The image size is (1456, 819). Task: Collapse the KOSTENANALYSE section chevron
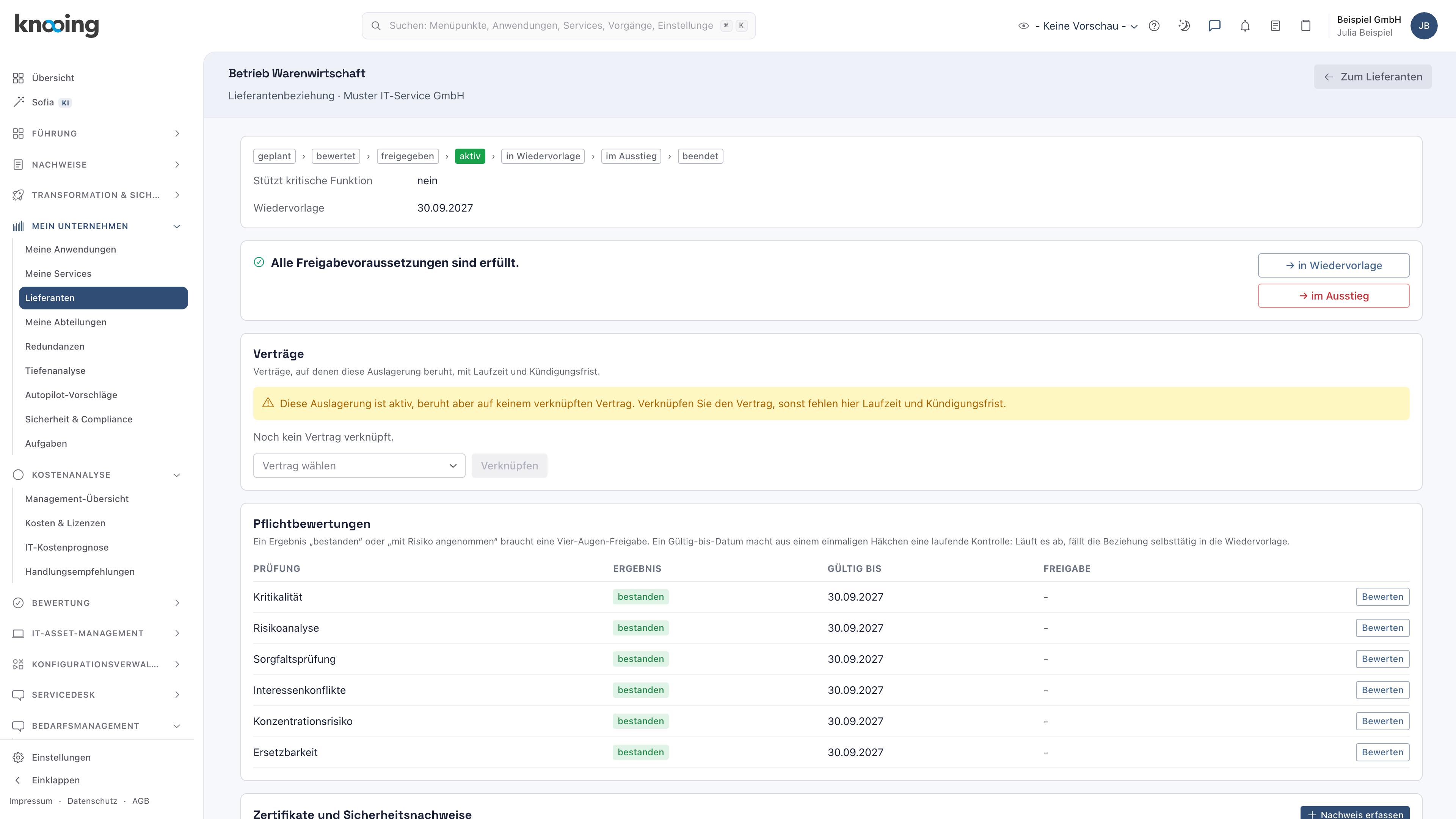(x=177, y=475)
